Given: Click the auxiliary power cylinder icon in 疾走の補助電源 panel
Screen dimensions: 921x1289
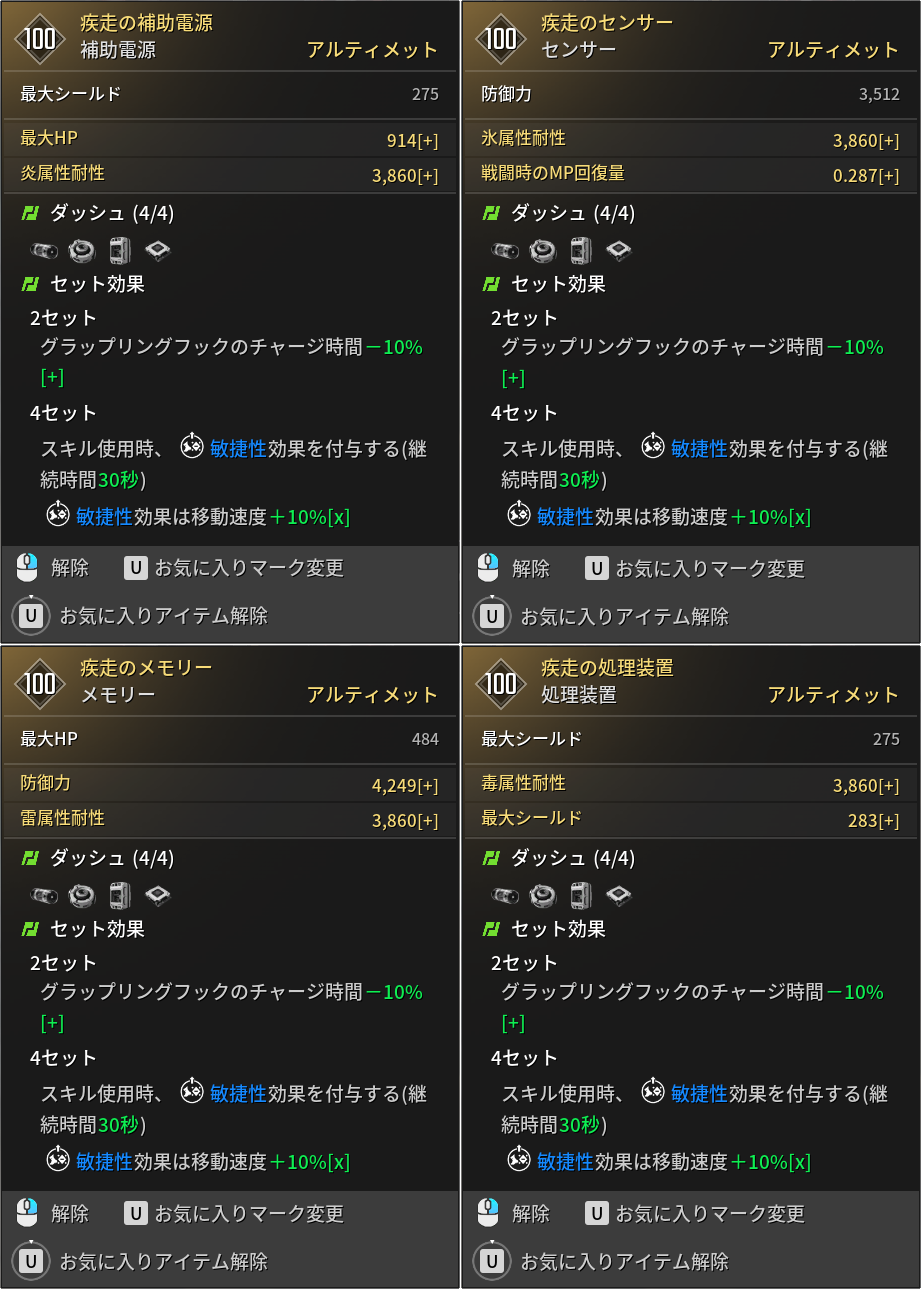Looking at the screenshot, I should (x=44, y=249).
